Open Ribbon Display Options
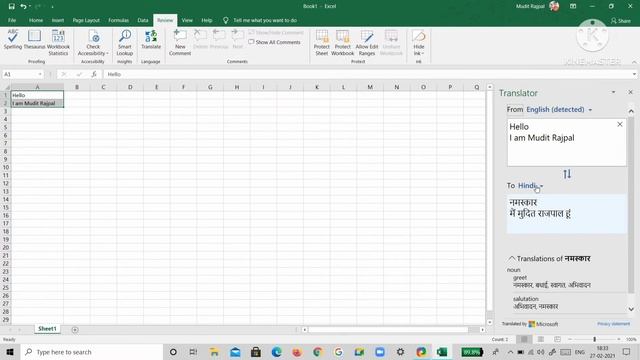 (573, 6)
